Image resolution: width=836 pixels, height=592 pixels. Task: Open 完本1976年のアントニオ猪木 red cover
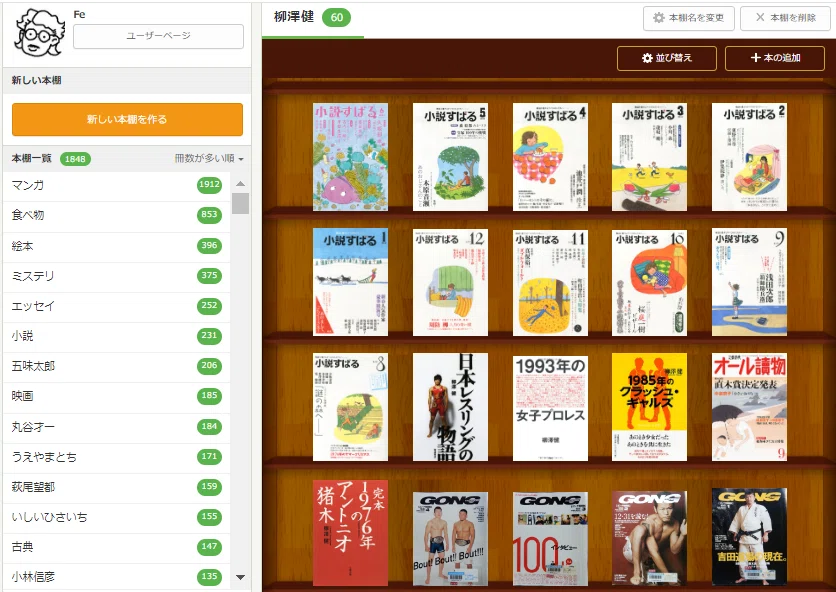coord(350,533)
